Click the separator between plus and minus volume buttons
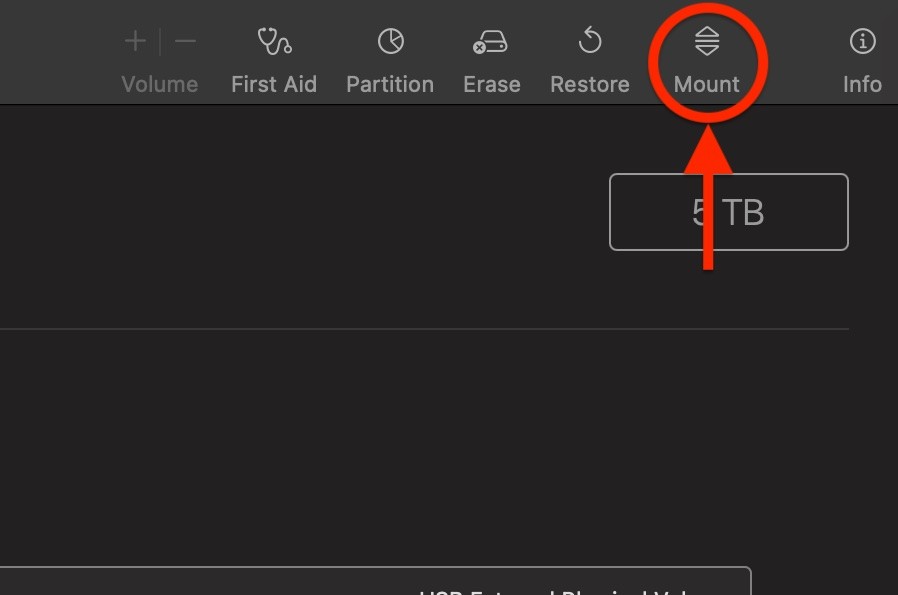The image size is (898, 595). [160, 41]
